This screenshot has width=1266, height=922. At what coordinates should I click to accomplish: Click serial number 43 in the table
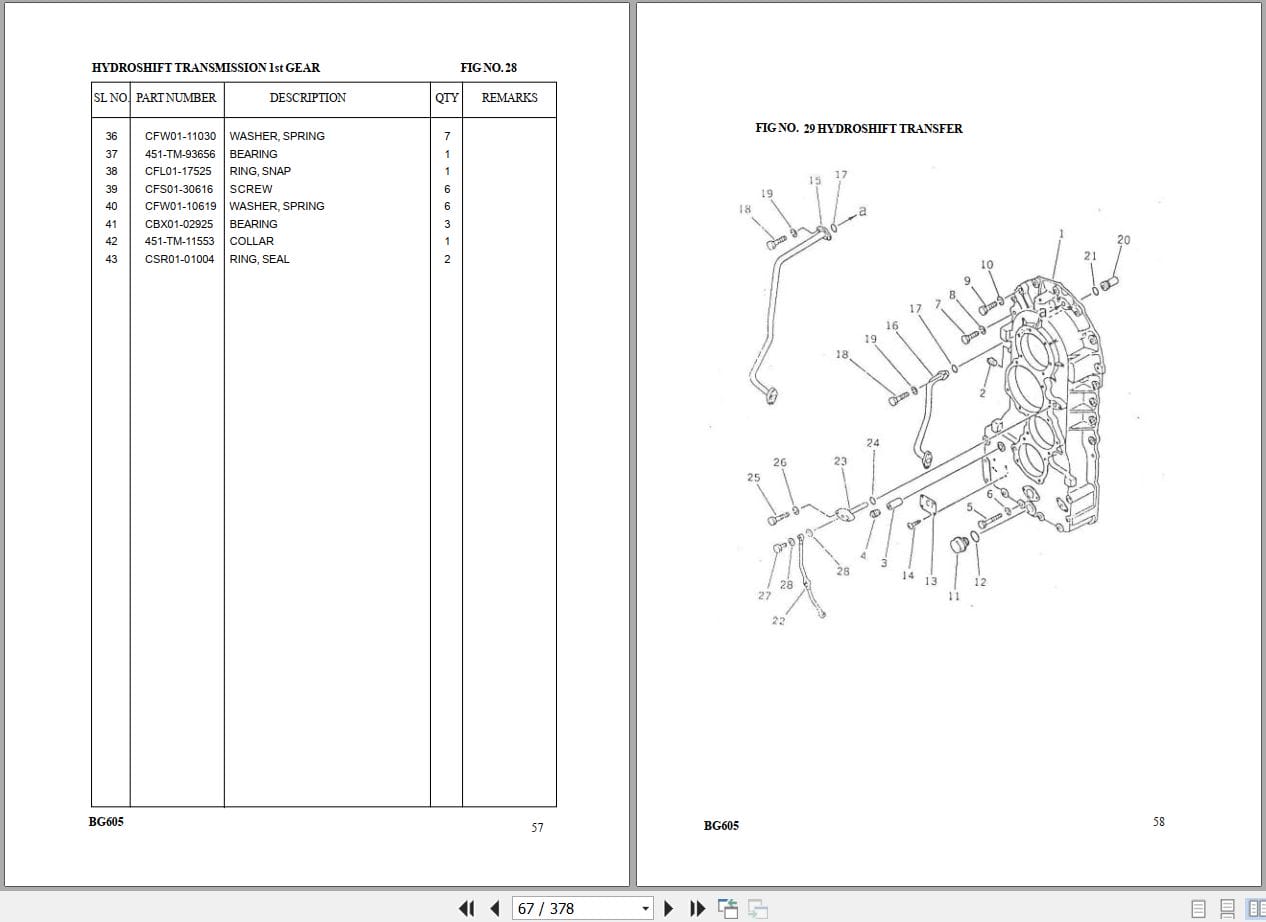click(111, 259)
